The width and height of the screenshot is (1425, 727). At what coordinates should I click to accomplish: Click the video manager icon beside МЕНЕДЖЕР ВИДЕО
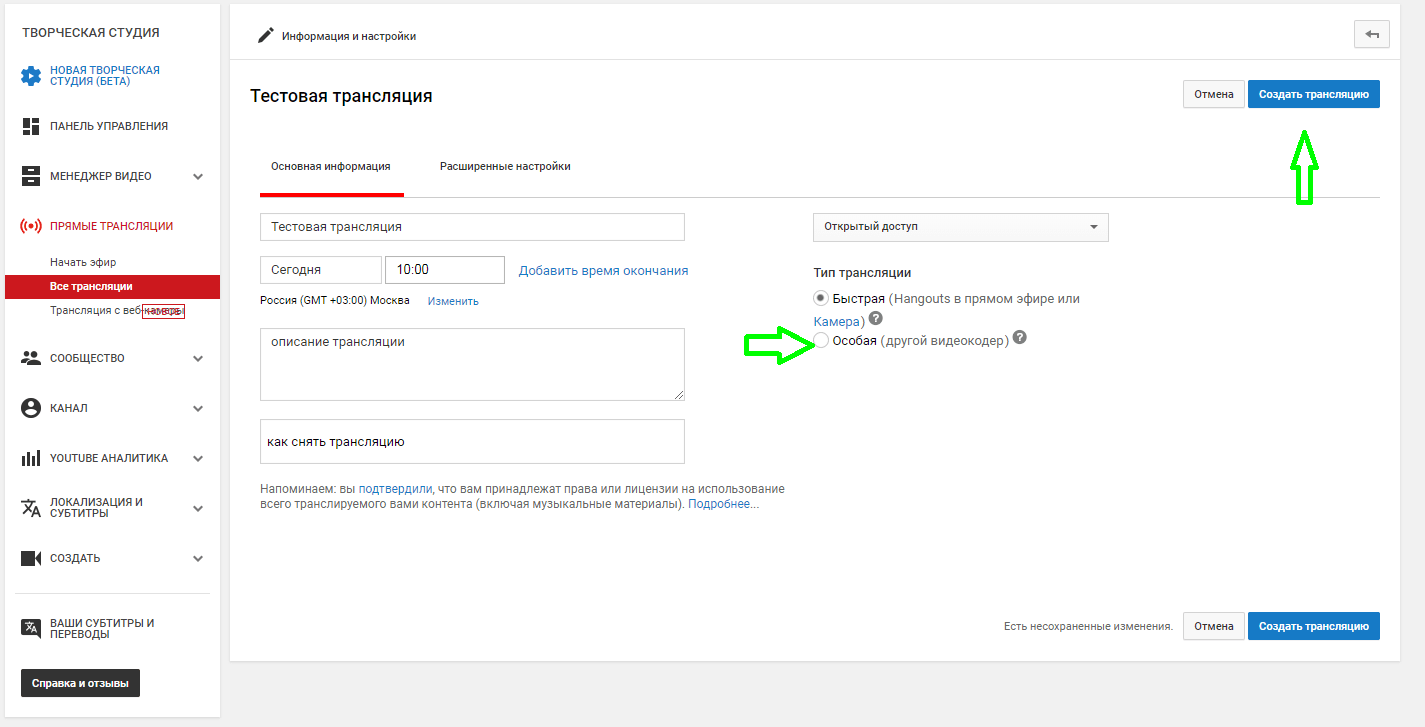pyautogui.click(x=31, y=176)
